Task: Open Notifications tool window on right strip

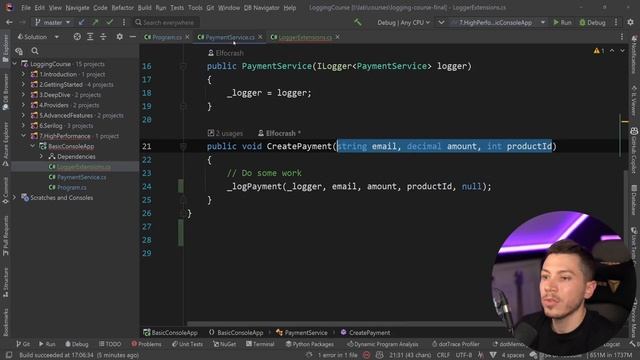Action: [x=634, y=54]
